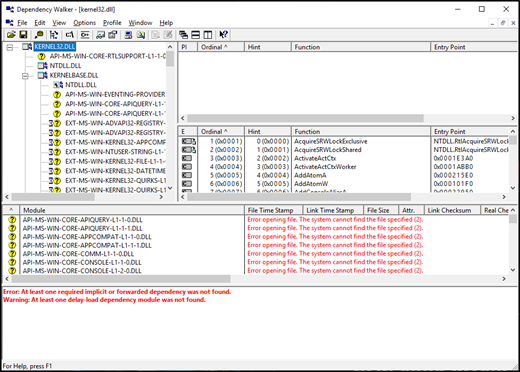The width and height of the screenshot is (520, 372).
Task: Select EXT-MS-WIN-KERNEL32-DATETIME tree item
Action: [115, 171]
